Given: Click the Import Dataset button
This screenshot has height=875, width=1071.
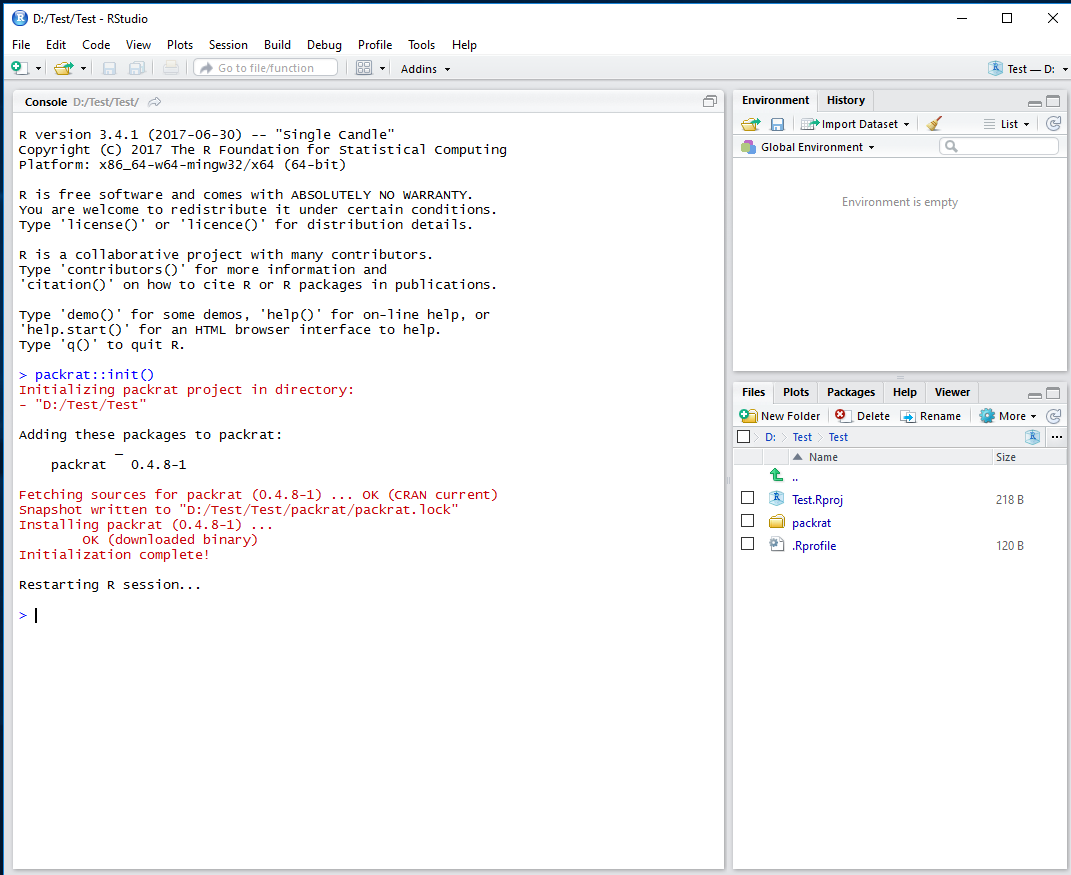Looking at the screenshot, I should click(855, 124).
